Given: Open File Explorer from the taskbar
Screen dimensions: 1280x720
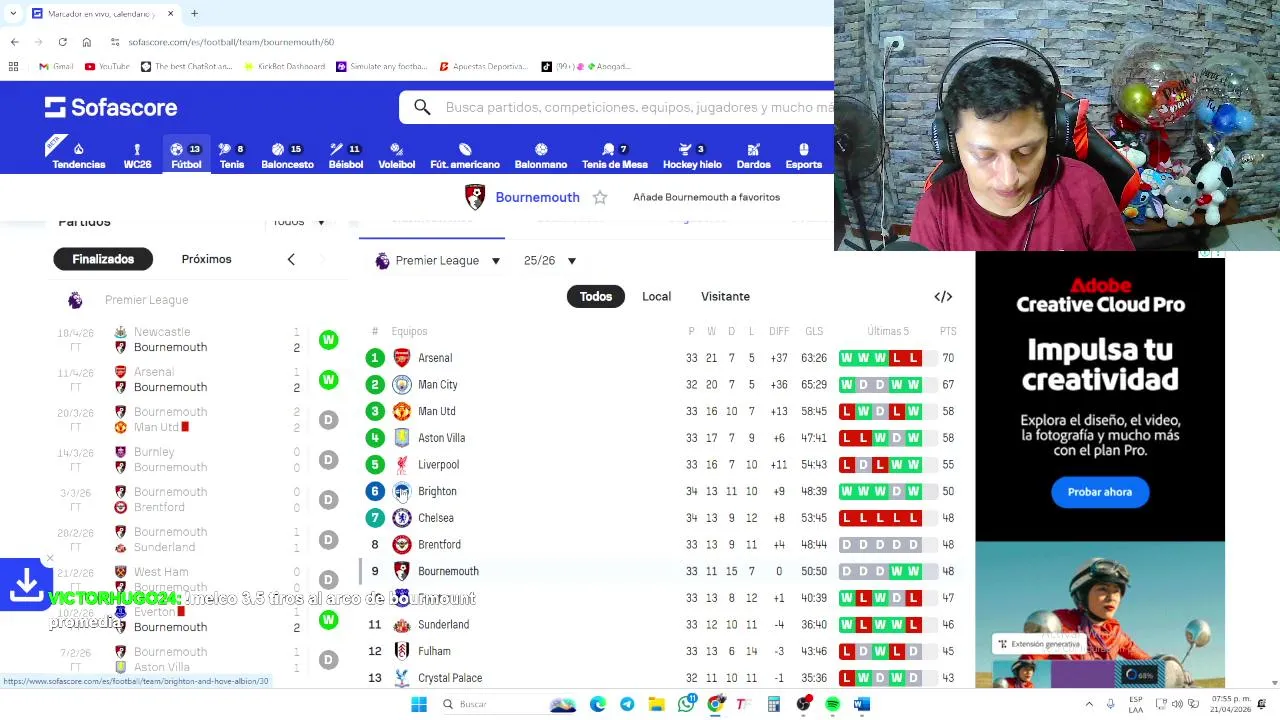Looking at the screenshot, I should point(656,704).
